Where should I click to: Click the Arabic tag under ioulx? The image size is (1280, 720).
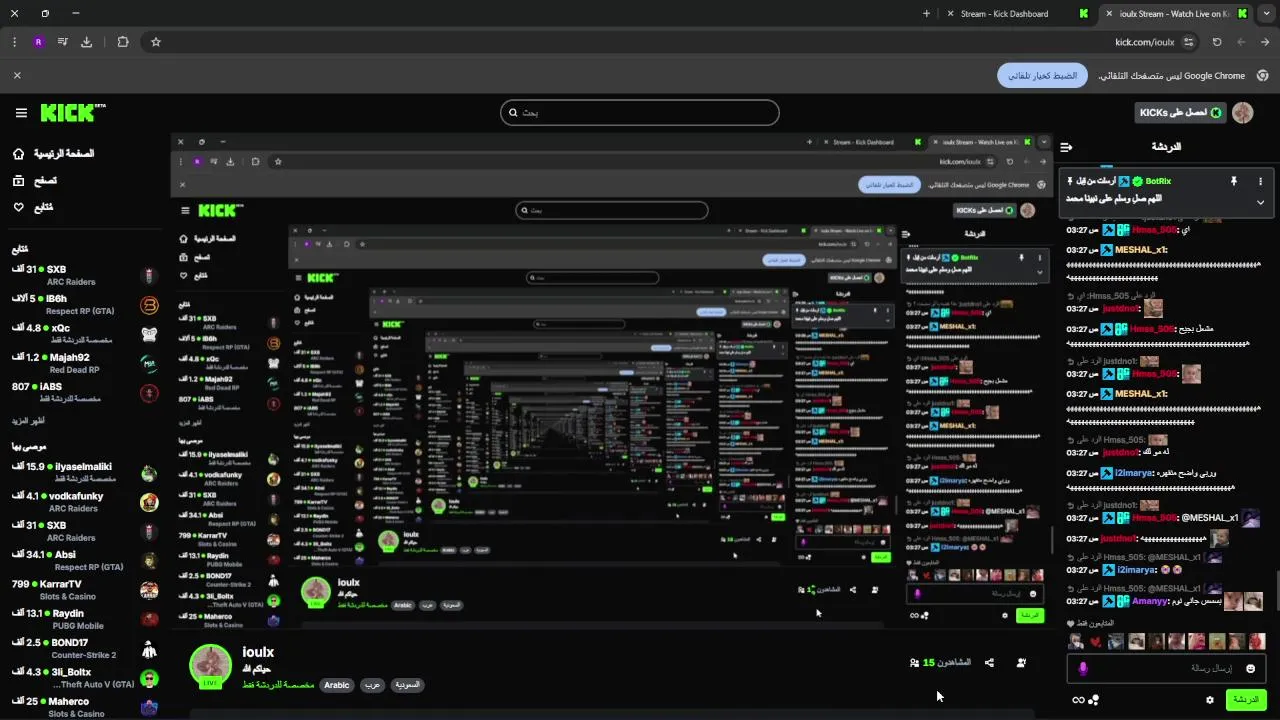337,685
